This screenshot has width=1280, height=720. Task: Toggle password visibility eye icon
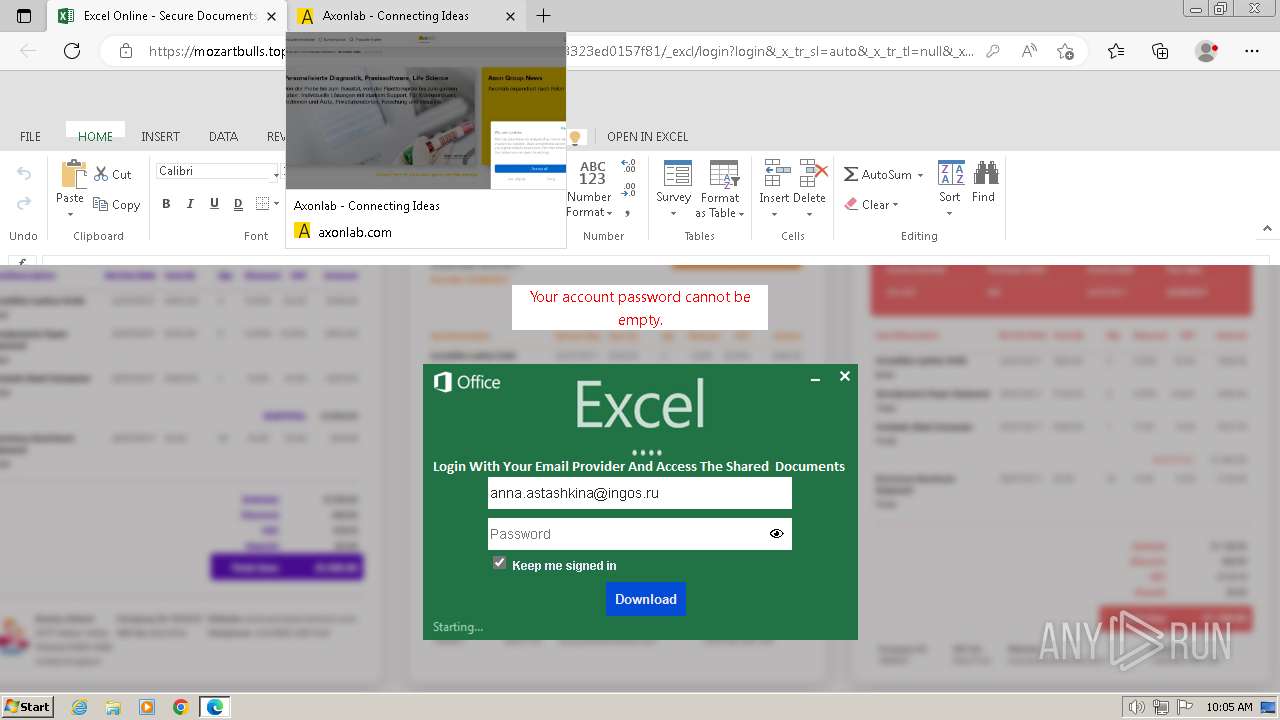coord(777,534)
